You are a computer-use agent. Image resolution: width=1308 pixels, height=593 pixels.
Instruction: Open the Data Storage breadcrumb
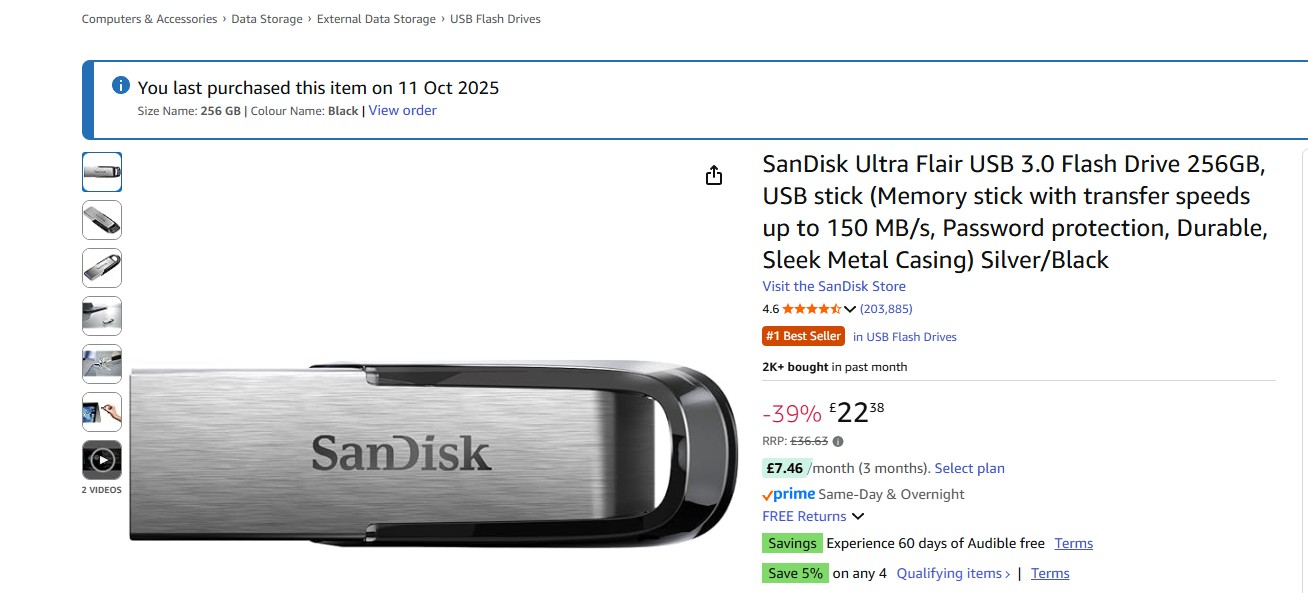click(x=267, y=19)
